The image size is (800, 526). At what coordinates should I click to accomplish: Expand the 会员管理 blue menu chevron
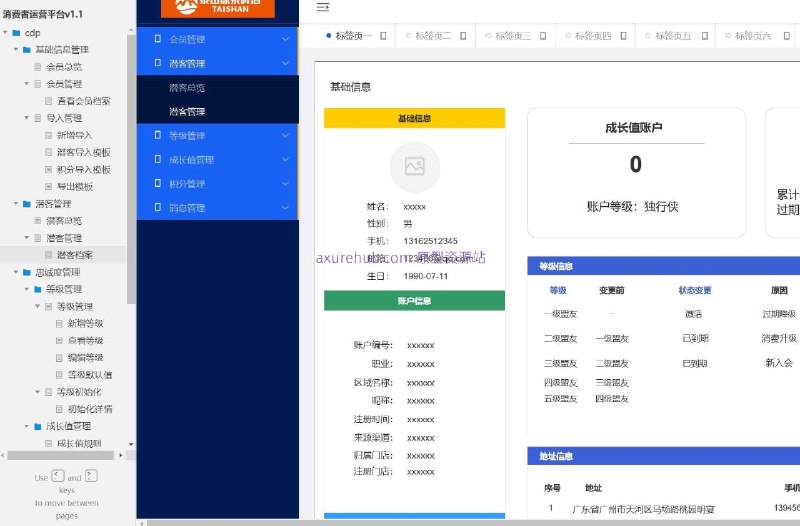click(285, 39)
